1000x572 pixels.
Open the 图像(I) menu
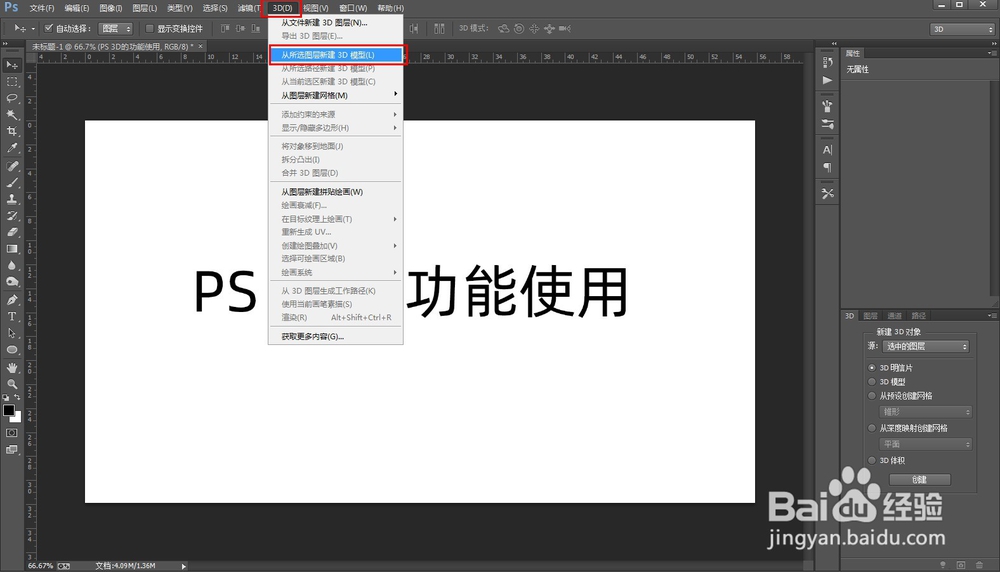coord(110,8)
